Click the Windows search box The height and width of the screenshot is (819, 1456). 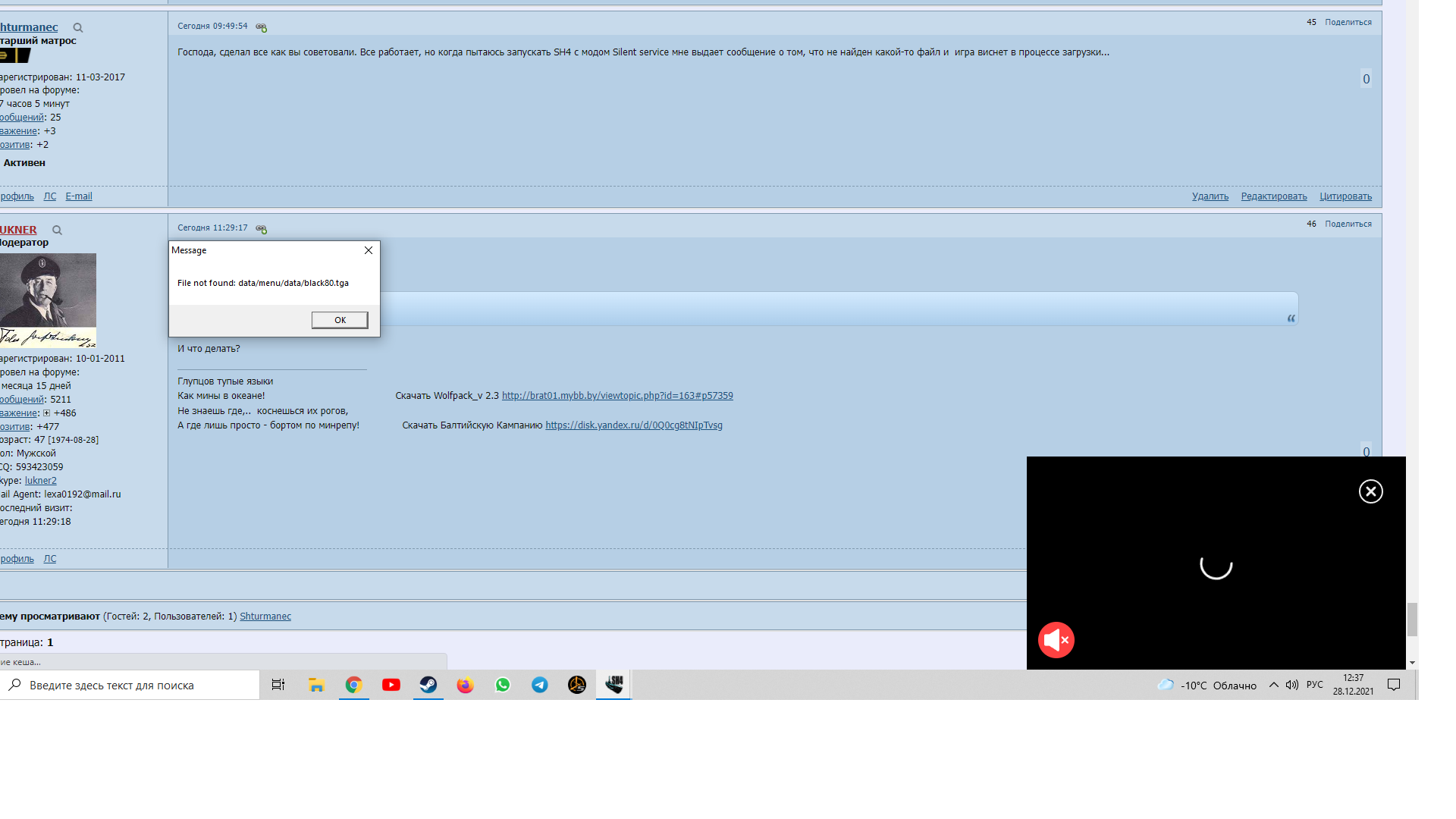pyautogui.click(x=130, y=685)
